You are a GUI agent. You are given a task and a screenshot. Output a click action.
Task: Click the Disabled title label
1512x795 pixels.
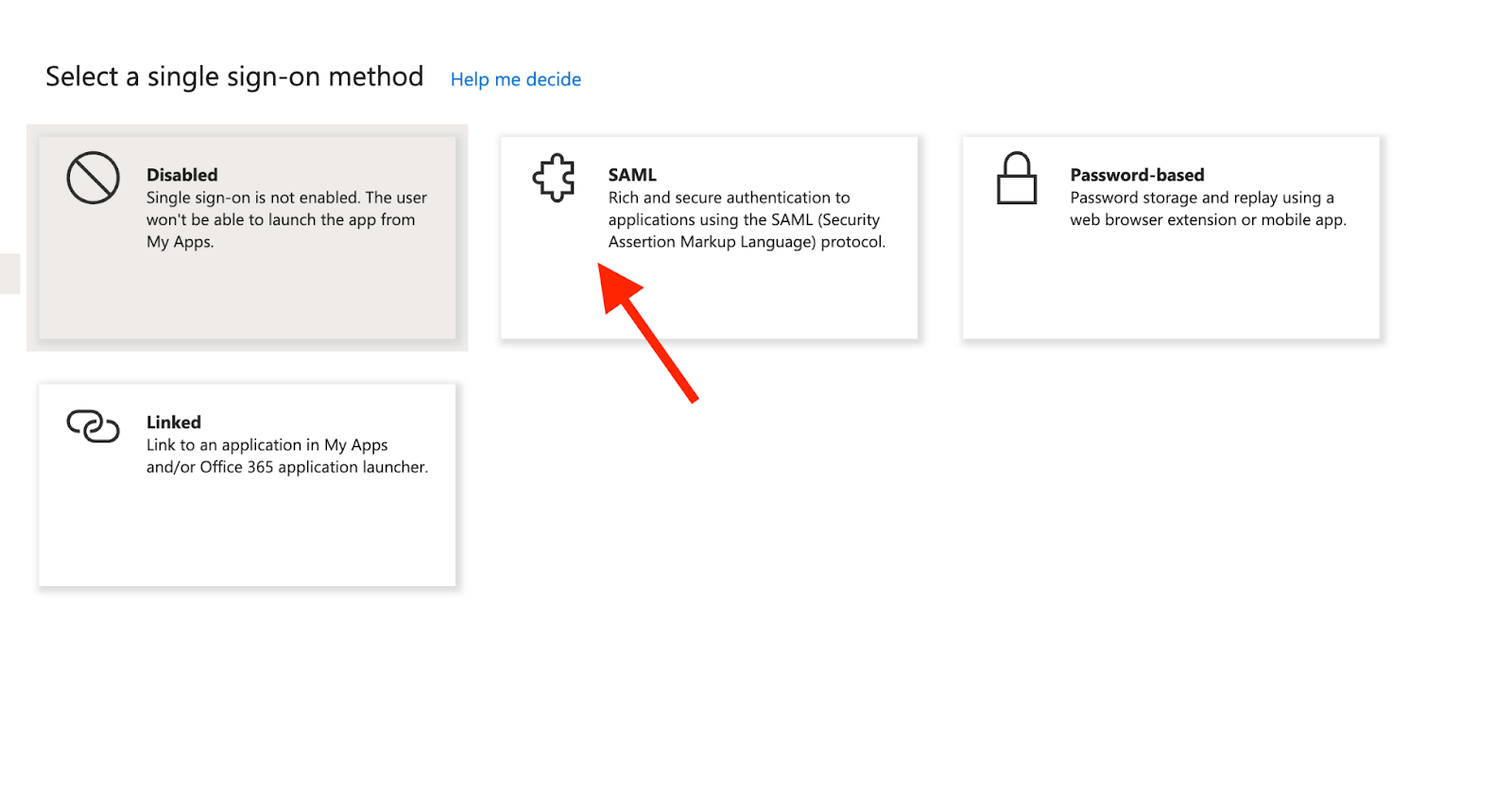tap(181, 174)
